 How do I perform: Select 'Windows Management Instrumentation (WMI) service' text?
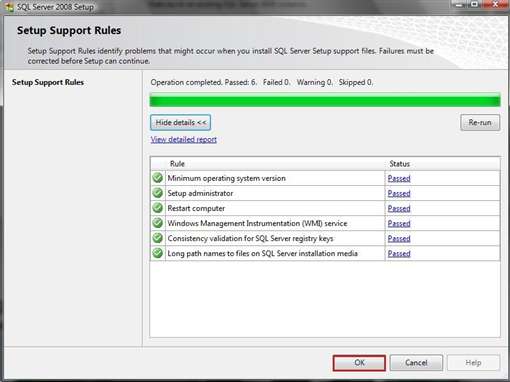257,223
